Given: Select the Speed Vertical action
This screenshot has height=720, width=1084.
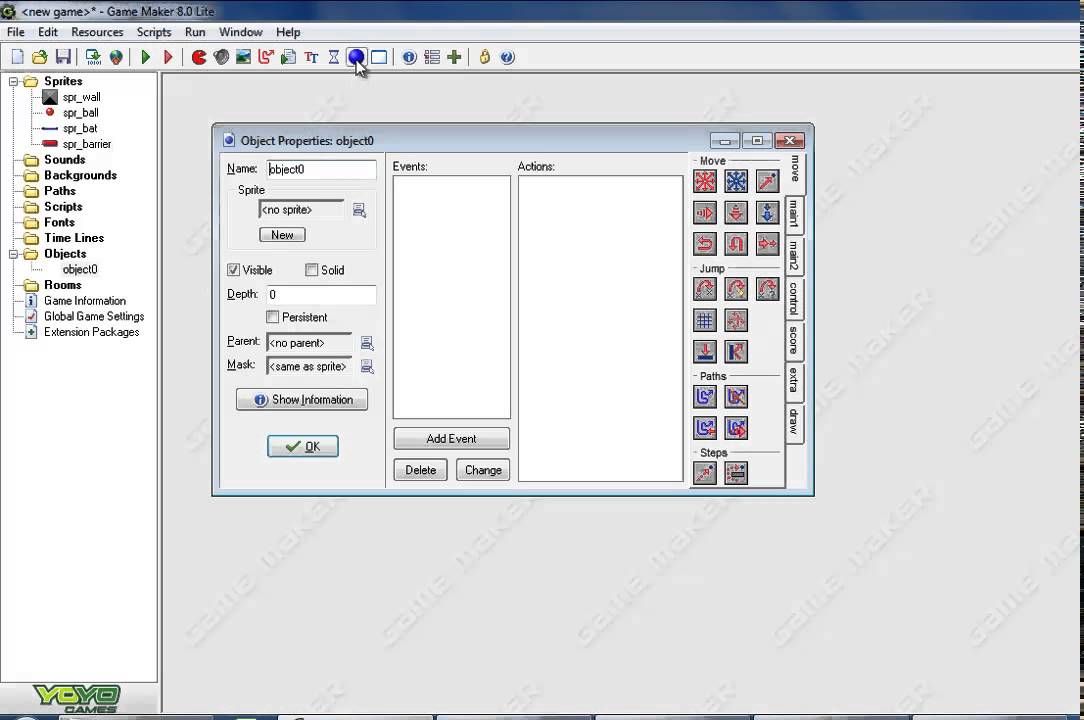Looking at the screenshot, I should point(736,212).
